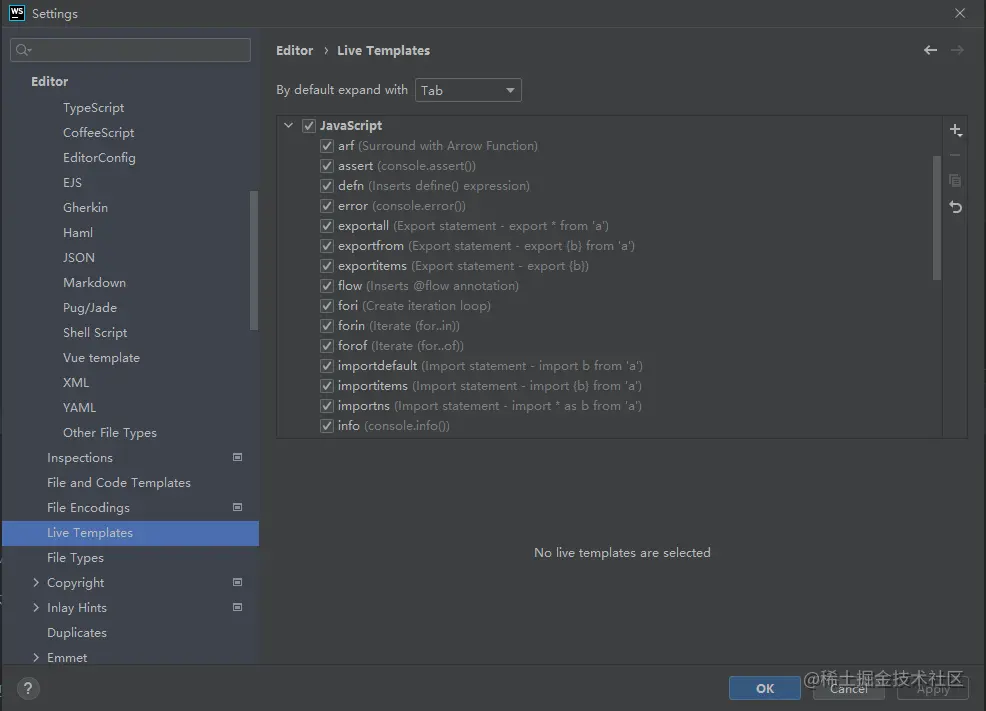Click the add template plus icon

(x=955, y=130)
